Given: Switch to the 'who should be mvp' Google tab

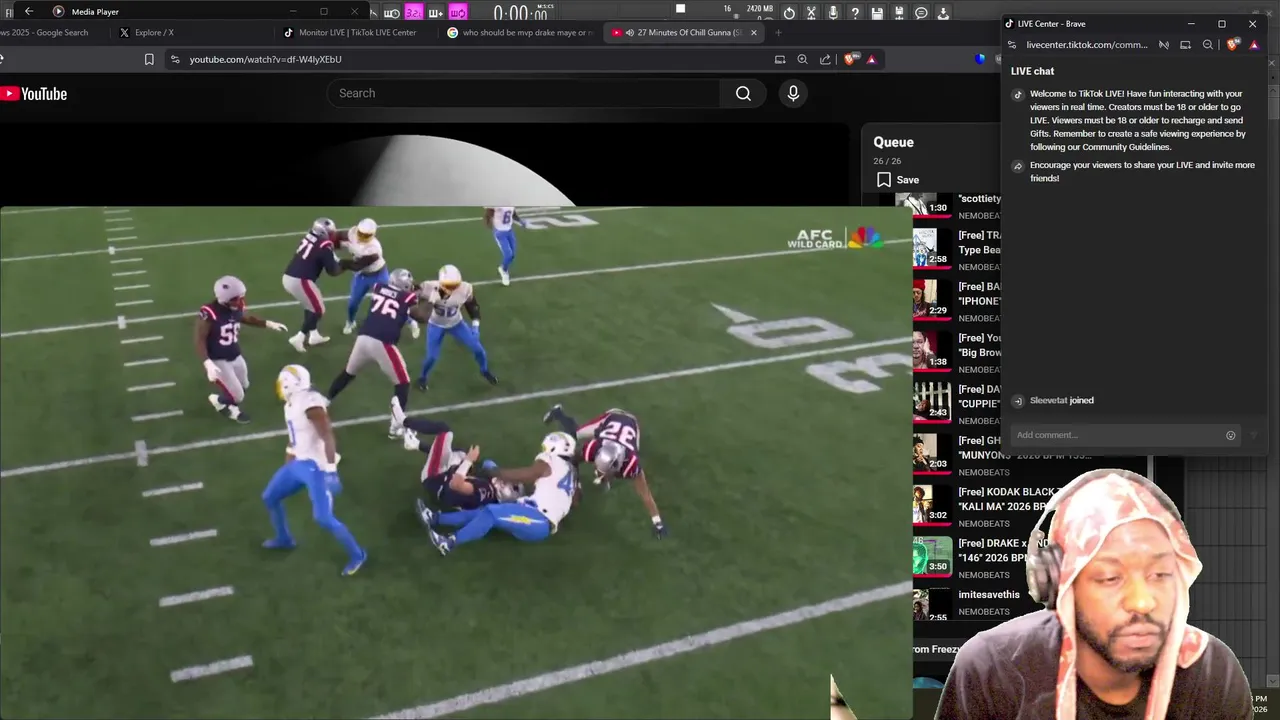Looking at the screenshot, I should click(x=520, y=32).
